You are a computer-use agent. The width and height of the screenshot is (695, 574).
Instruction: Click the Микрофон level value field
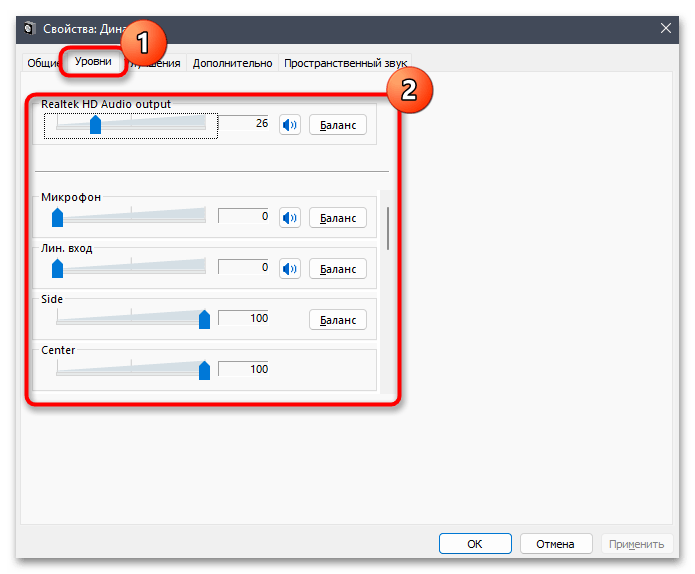pos(243,216)
